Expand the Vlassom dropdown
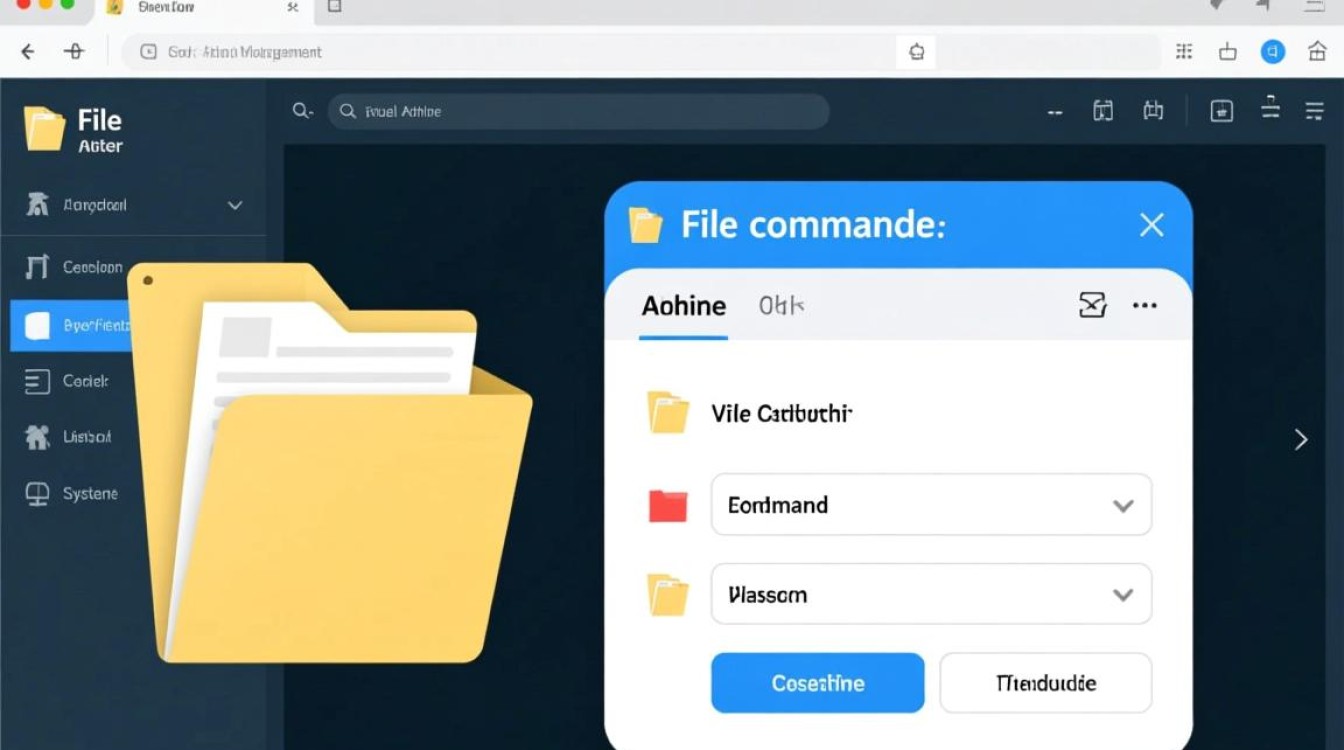Viewport: 1344px width, 750px height. pyautogui.click(x=1122, y=595)
